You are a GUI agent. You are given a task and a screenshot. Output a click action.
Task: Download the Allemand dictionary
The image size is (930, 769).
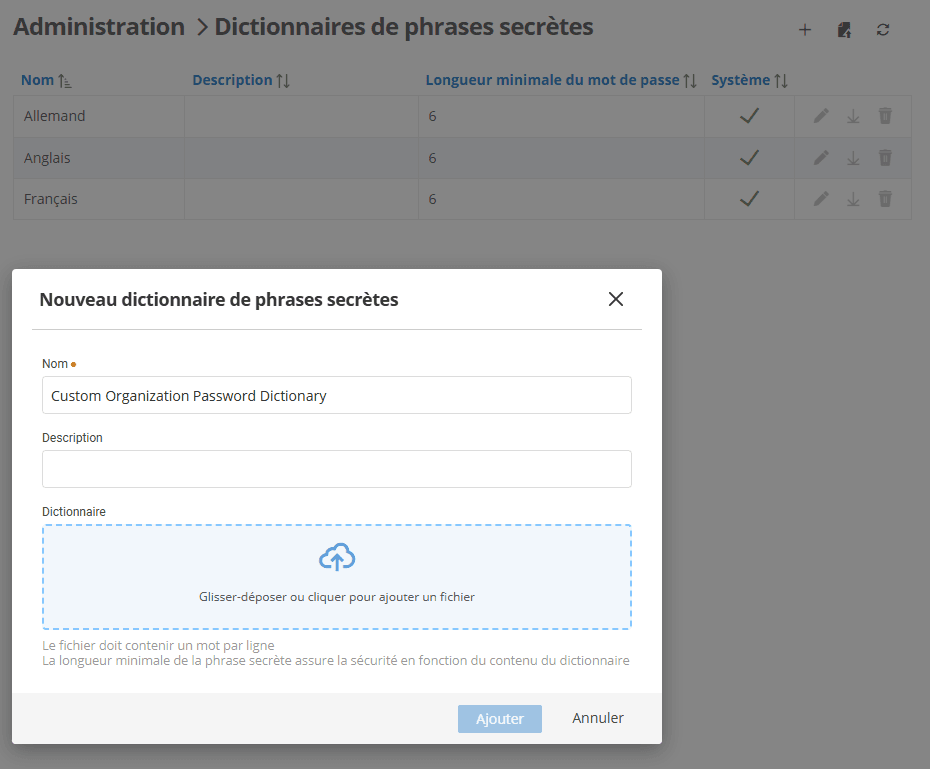pos(852,115)
